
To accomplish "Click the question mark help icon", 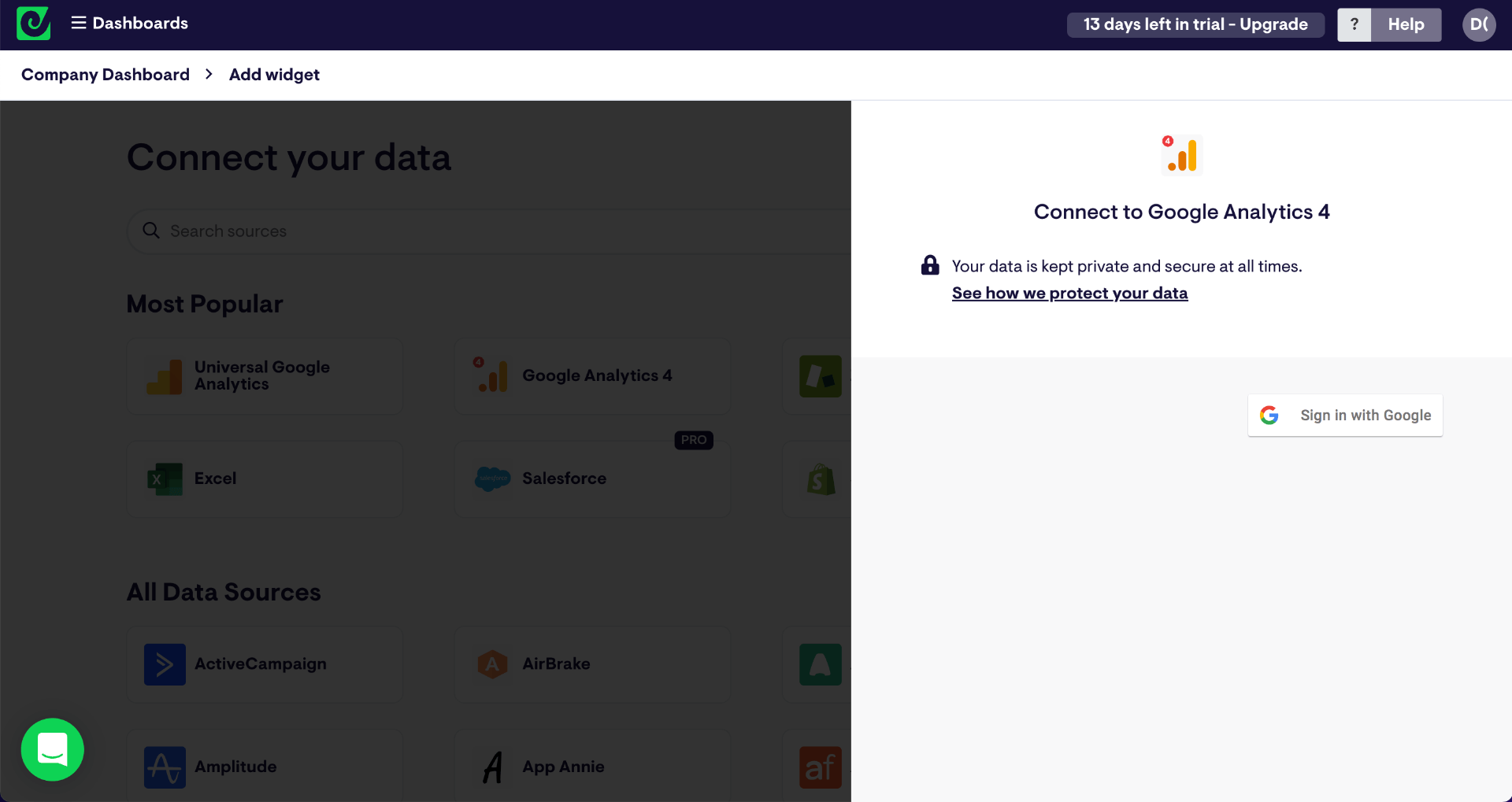I will click(x=1354, y=24).
